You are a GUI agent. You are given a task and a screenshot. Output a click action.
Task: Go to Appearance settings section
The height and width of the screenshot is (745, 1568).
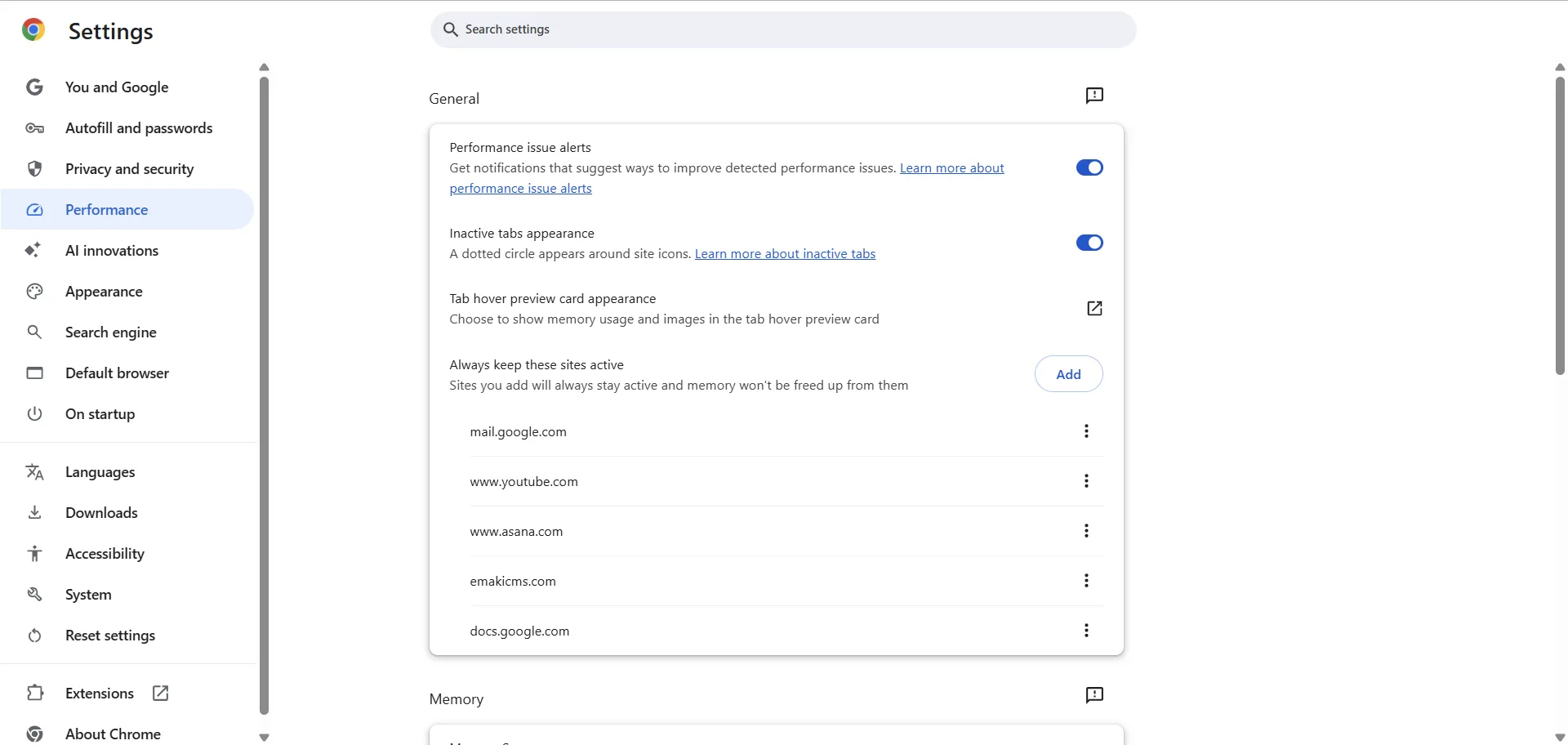(104, 292)
